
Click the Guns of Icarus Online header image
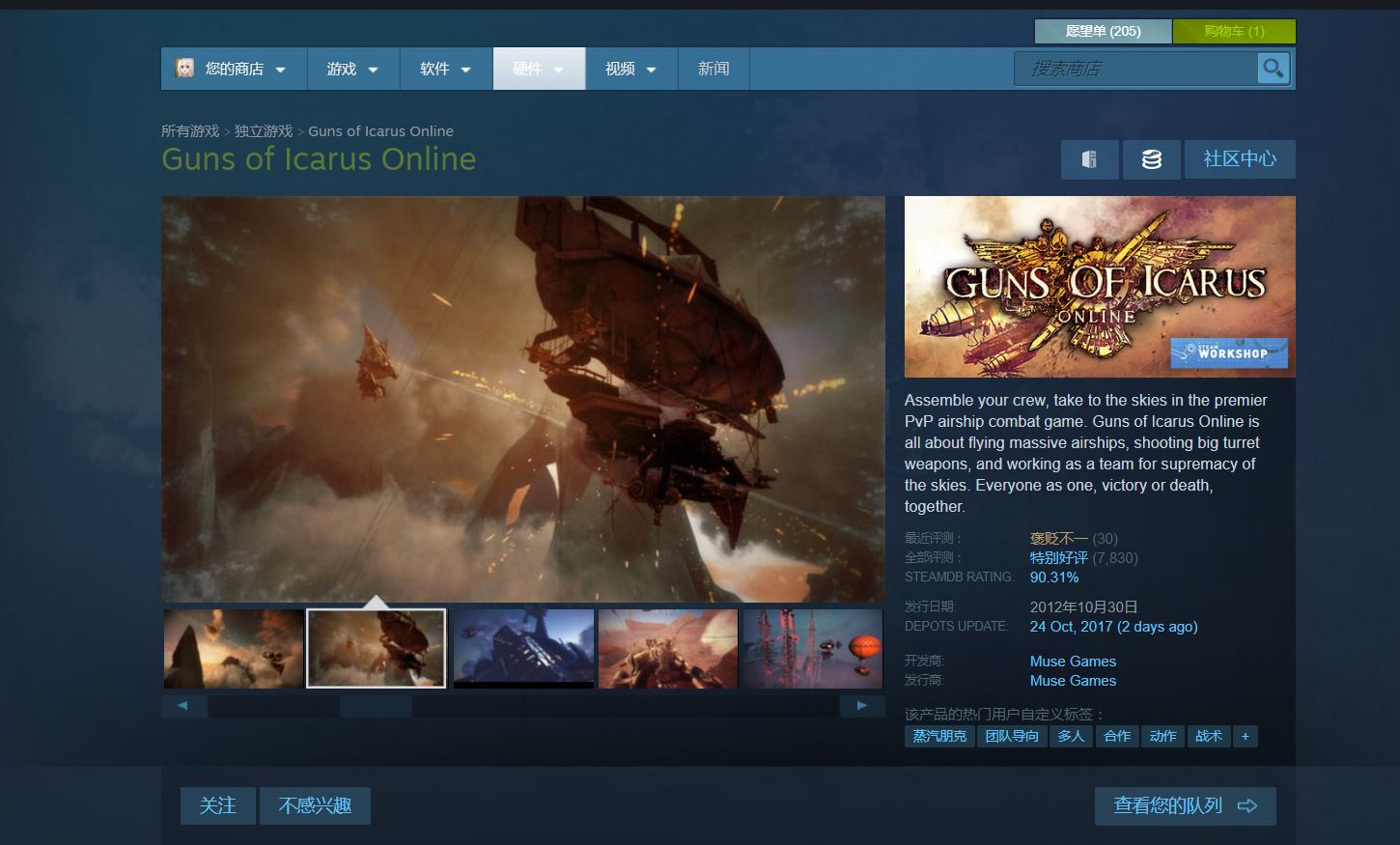click(x=1100, y=287)
